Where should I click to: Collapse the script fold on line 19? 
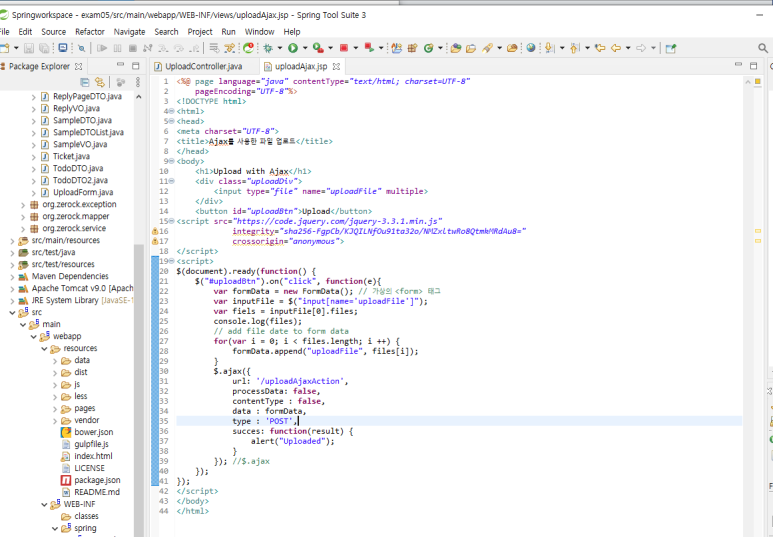tap(172, 261)
